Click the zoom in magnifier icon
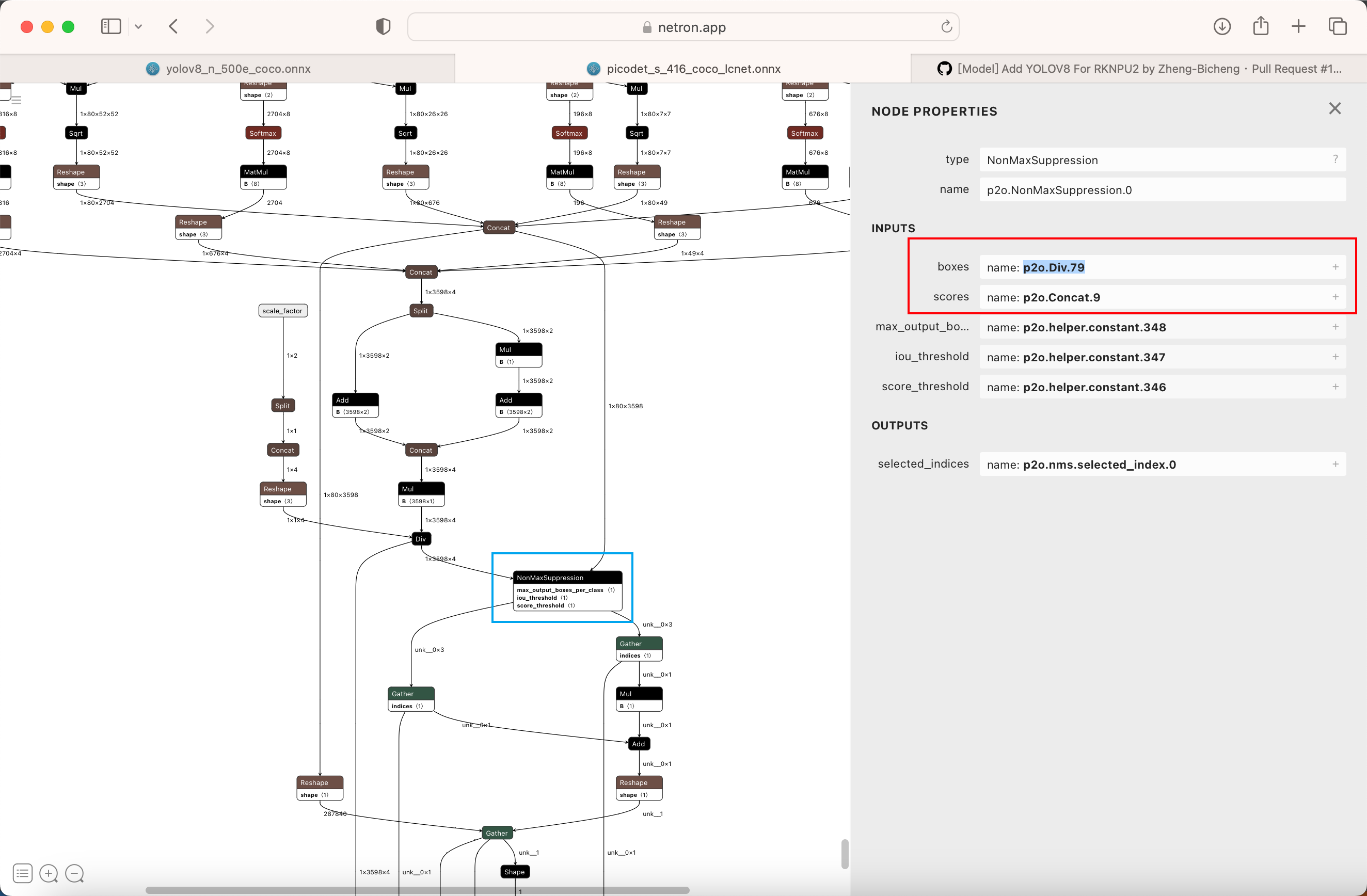 (48, 874)
